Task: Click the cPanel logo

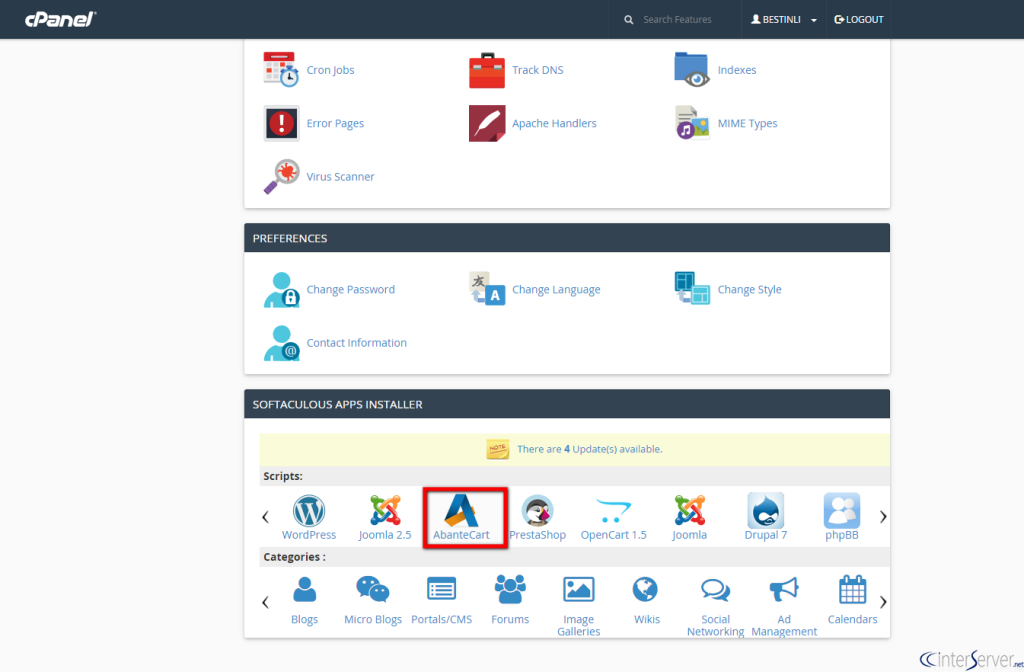Action: [x=61, y=20]
